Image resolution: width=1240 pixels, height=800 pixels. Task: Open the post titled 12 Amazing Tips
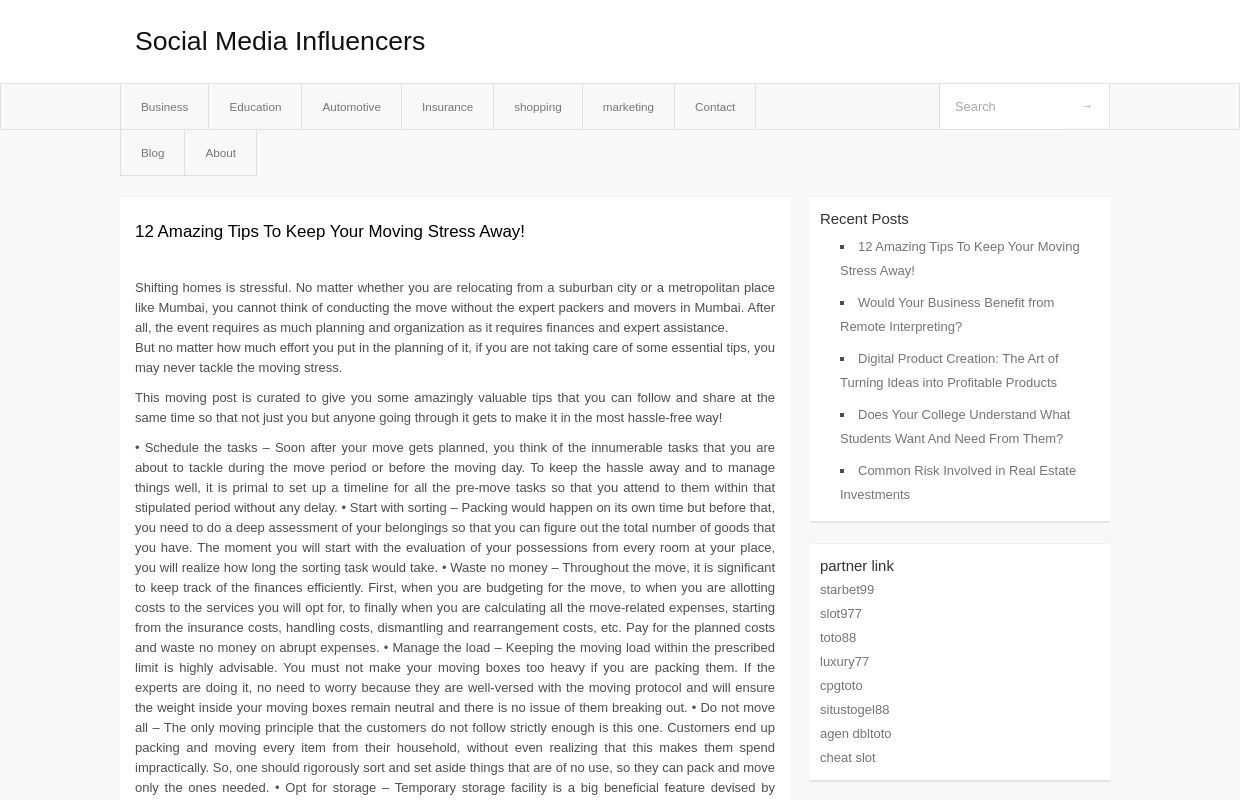pyautogui.click(x=330, y=231)
